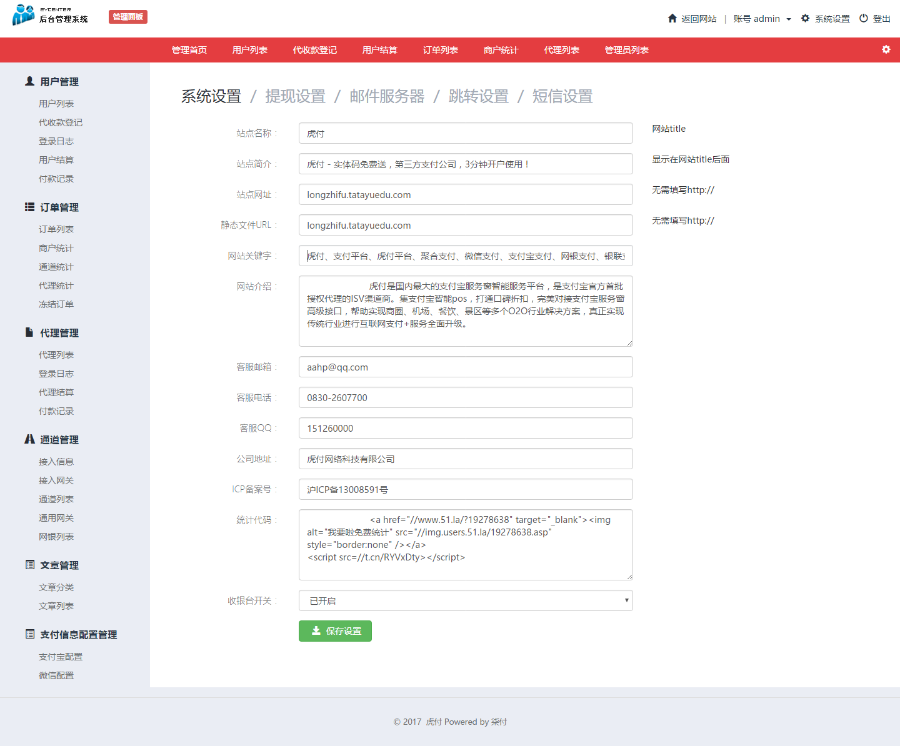Open 文章分类 in sidebar
The image size is (900, 746).
pos(56,587)
